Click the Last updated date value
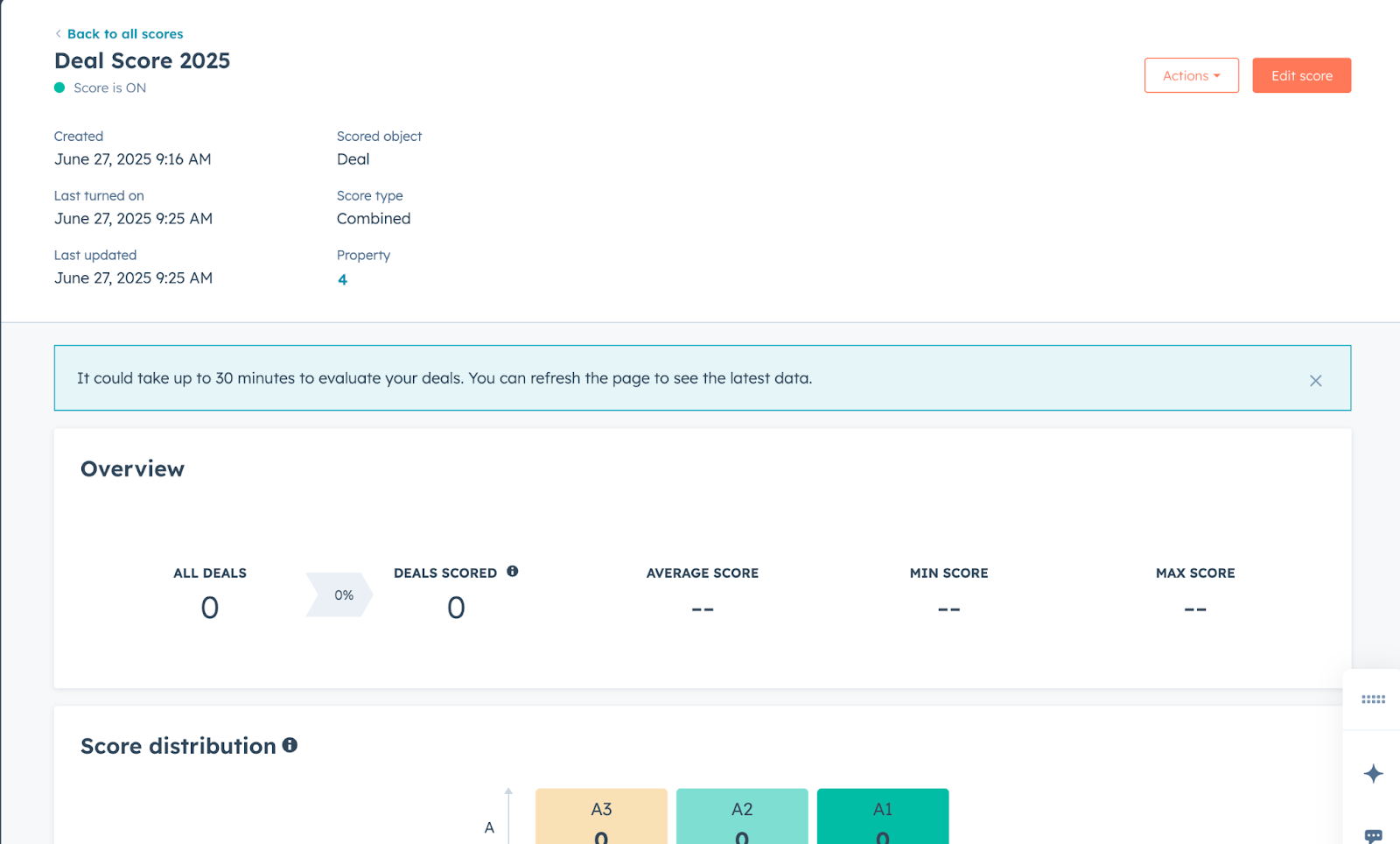1400x844 pixels. [x=133, y=278]
